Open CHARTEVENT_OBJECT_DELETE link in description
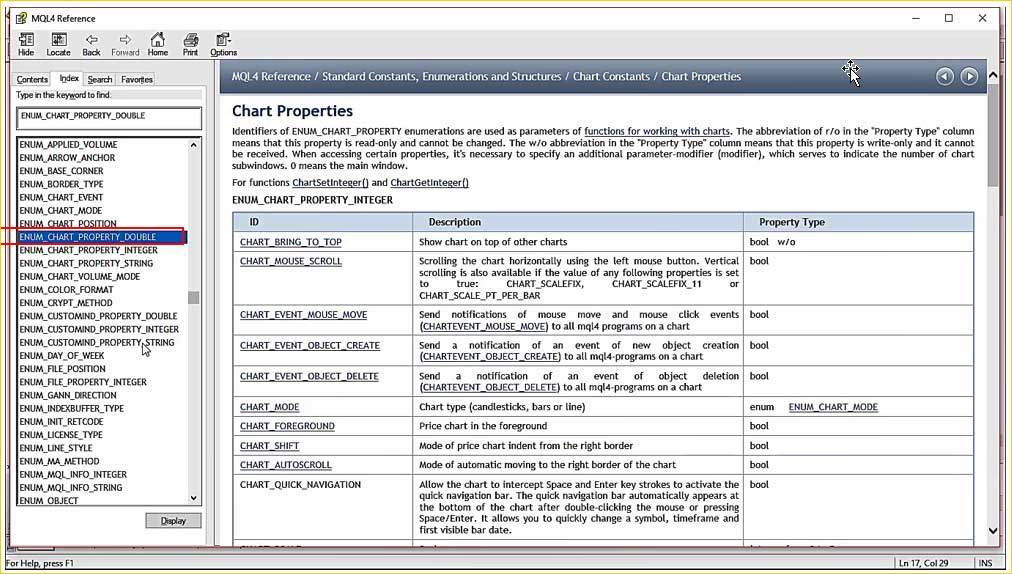This screenshot has height=574, width=1012. [x=490, y=387]
